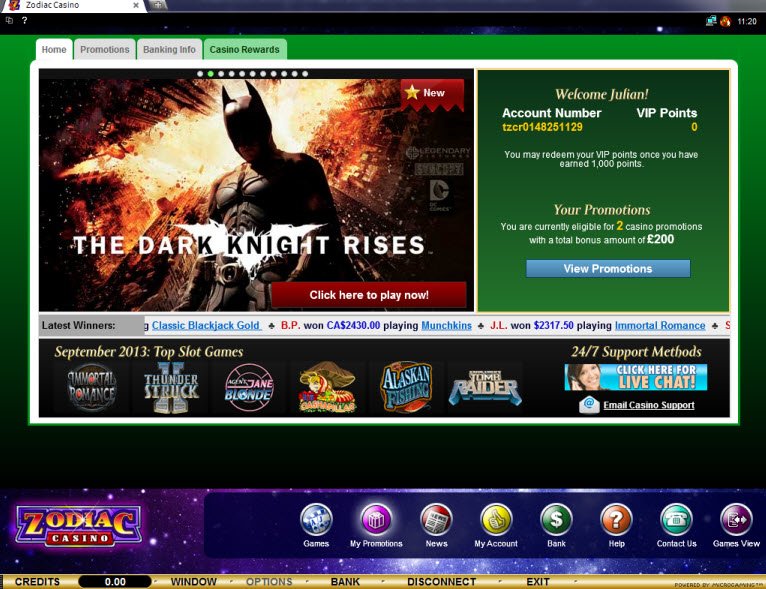Image resolution: width=766 pixels, height=589 pixels.
Task: Click the email envelope support icon
Action: (589, 405)
